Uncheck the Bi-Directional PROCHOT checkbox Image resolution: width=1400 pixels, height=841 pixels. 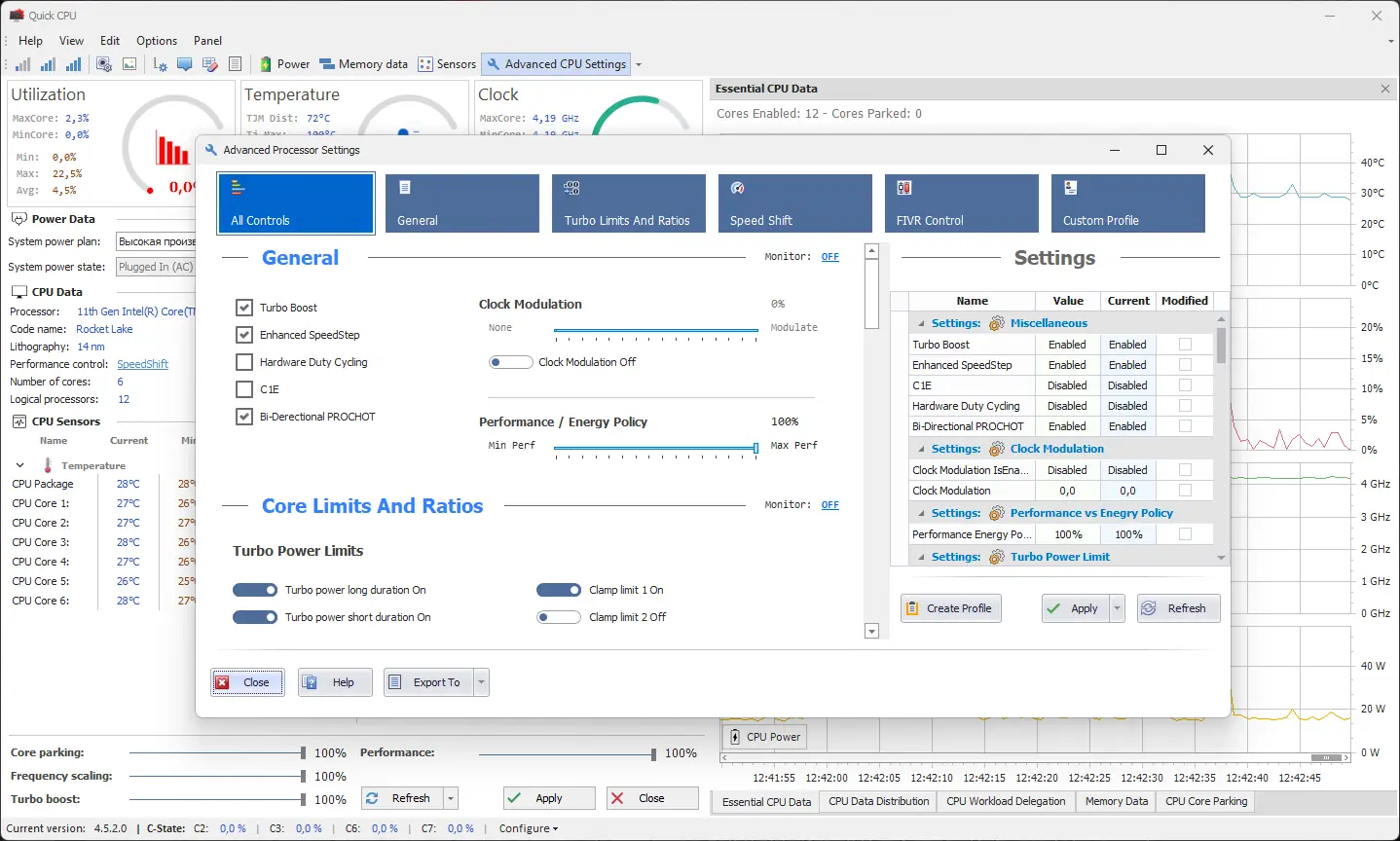(x=244, y=417)
